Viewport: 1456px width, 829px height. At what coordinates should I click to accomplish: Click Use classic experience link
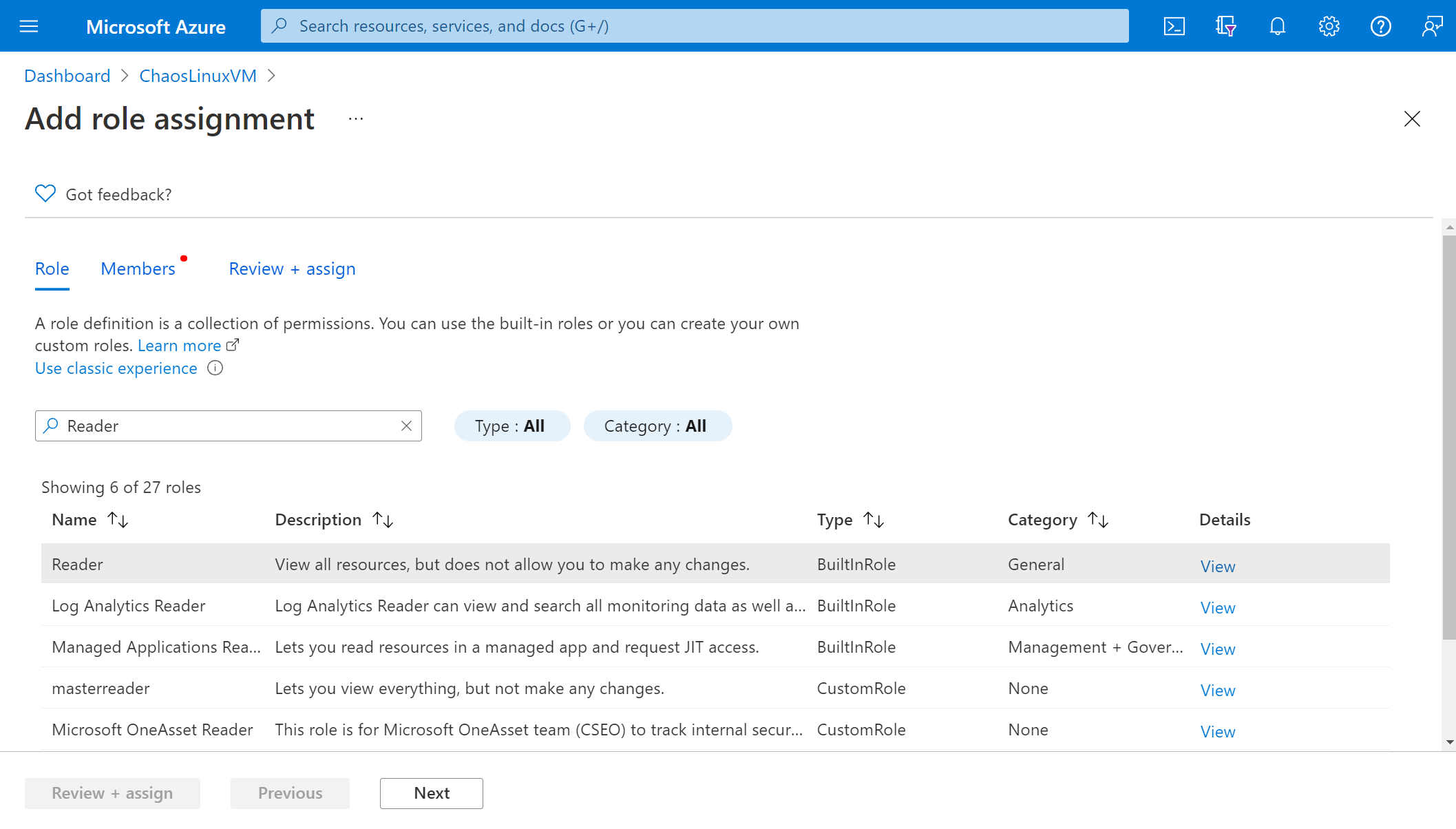click(x=116, y=368)
